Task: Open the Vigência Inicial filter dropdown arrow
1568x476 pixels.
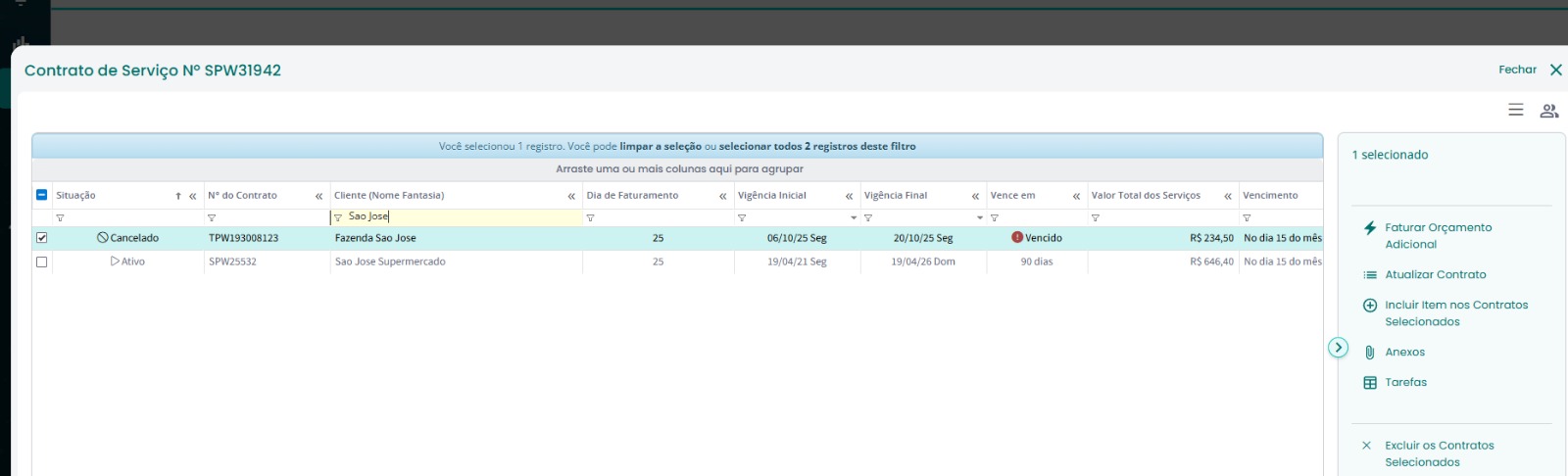Action: click(854, 217)
